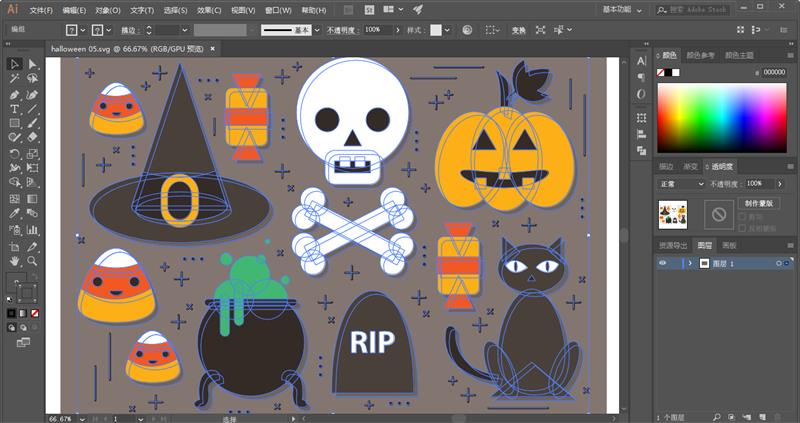Open the 正常 blending mode dropdown
This screenshot has height=423, width=800.
pyautogui.click(x=681, y=184)
